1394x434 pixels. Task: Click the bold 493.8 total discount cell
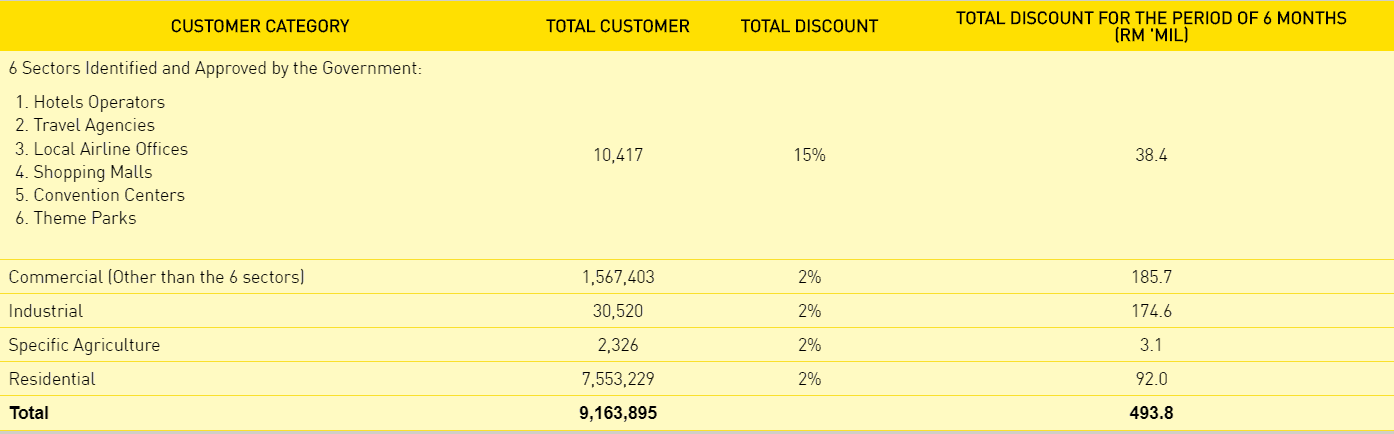point(1151,413)
